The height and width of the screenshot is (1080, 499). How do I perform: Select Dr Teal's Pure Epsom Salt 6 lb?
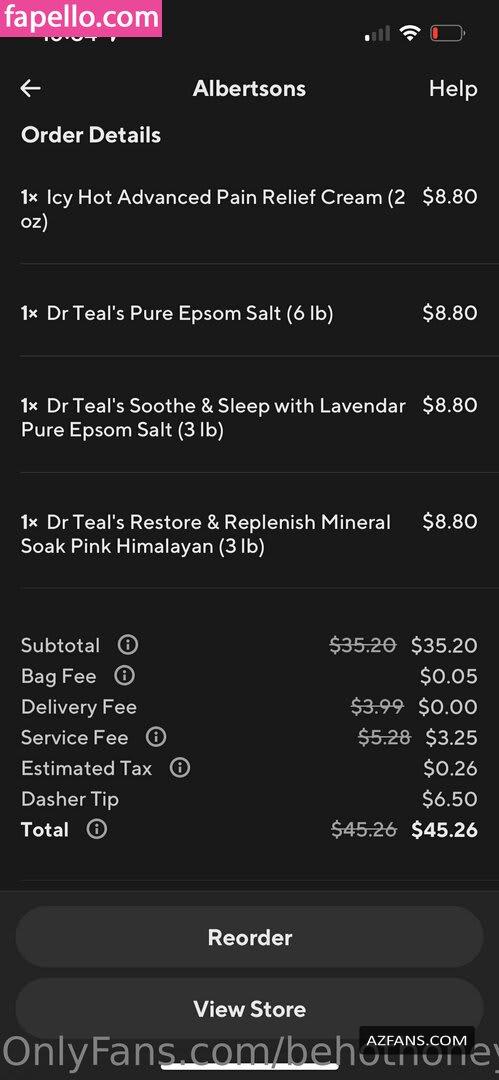pyautogui.click(x=250, y=313)
